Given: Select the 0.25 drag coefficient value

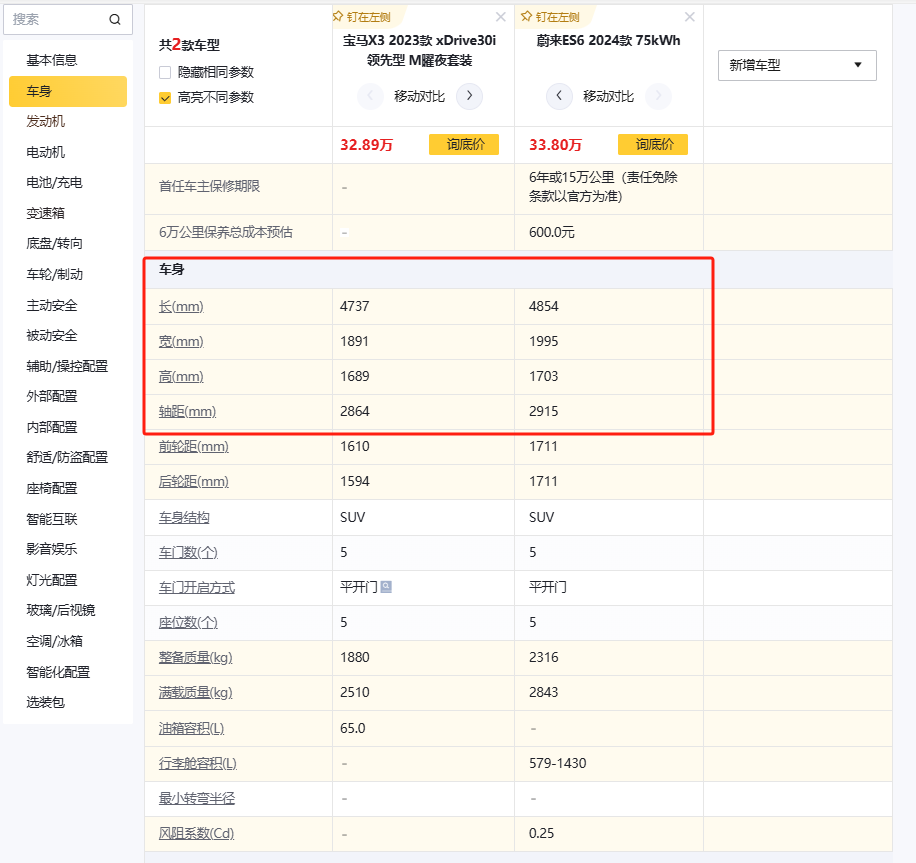Looking at the screenshot, I should pos(542,833).
